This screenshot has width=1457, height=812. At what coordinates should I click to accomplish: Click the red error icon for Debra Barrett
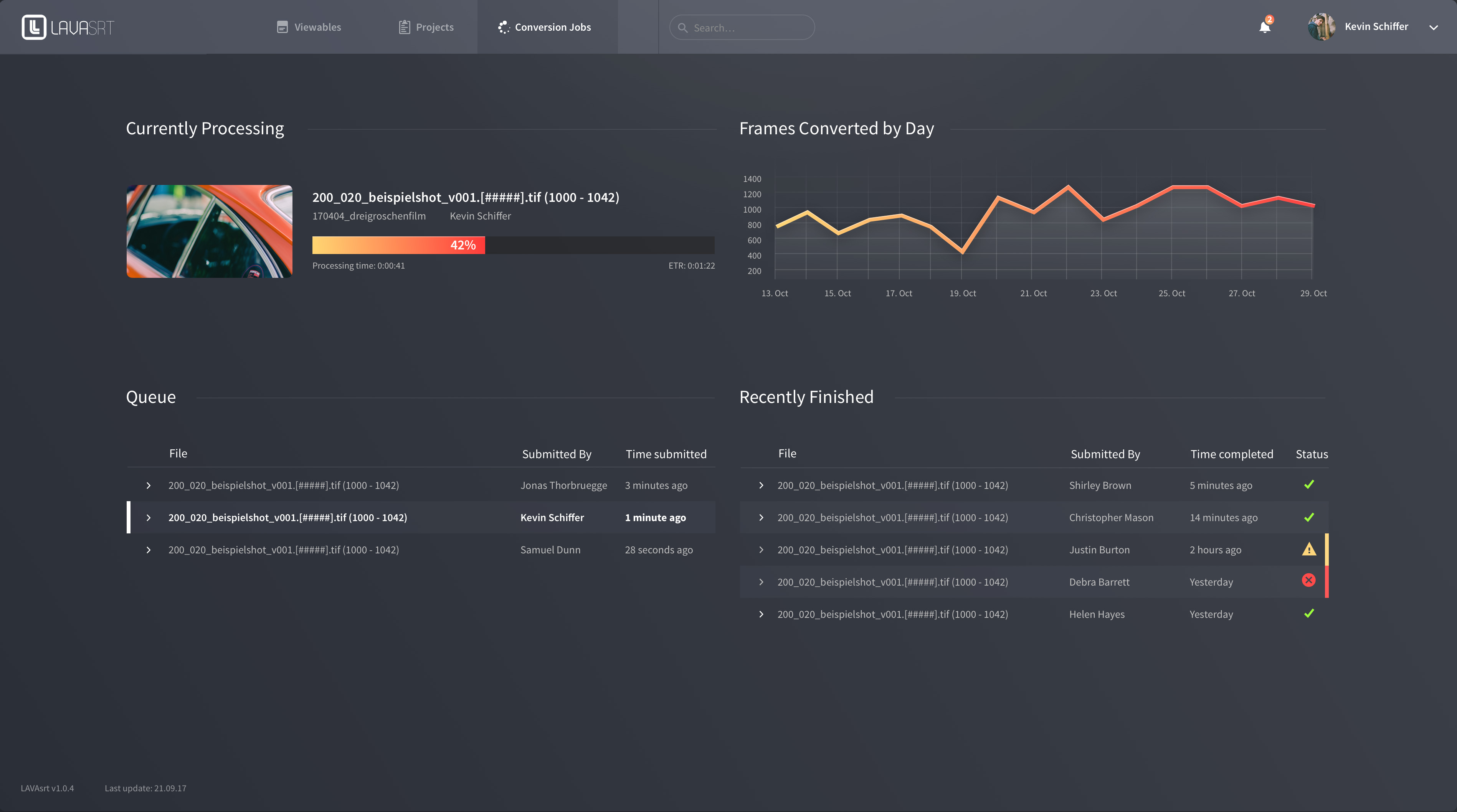point(1309,580)
